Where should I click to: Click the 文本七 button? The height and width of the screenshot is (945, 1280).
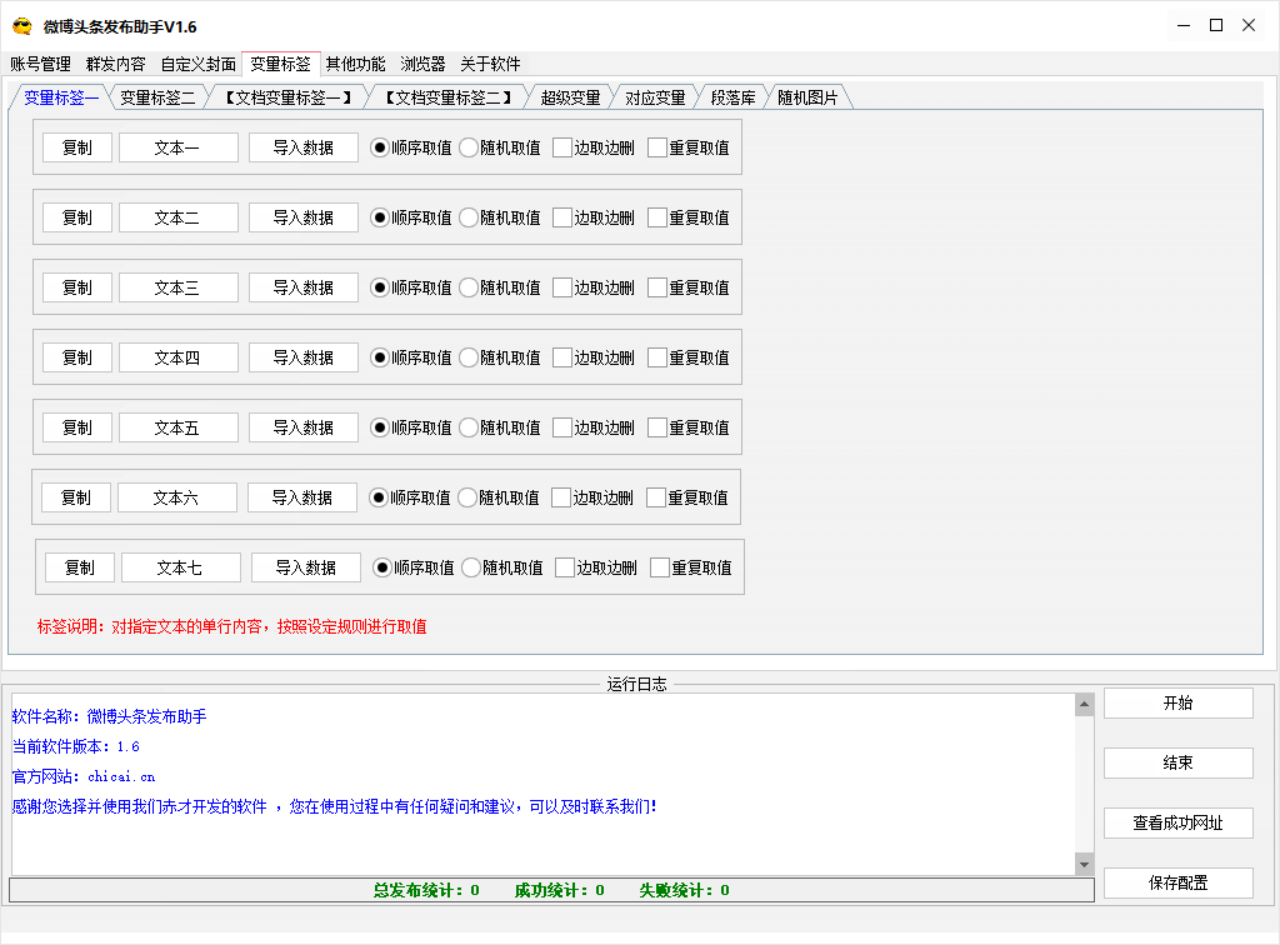pos(181,567)
